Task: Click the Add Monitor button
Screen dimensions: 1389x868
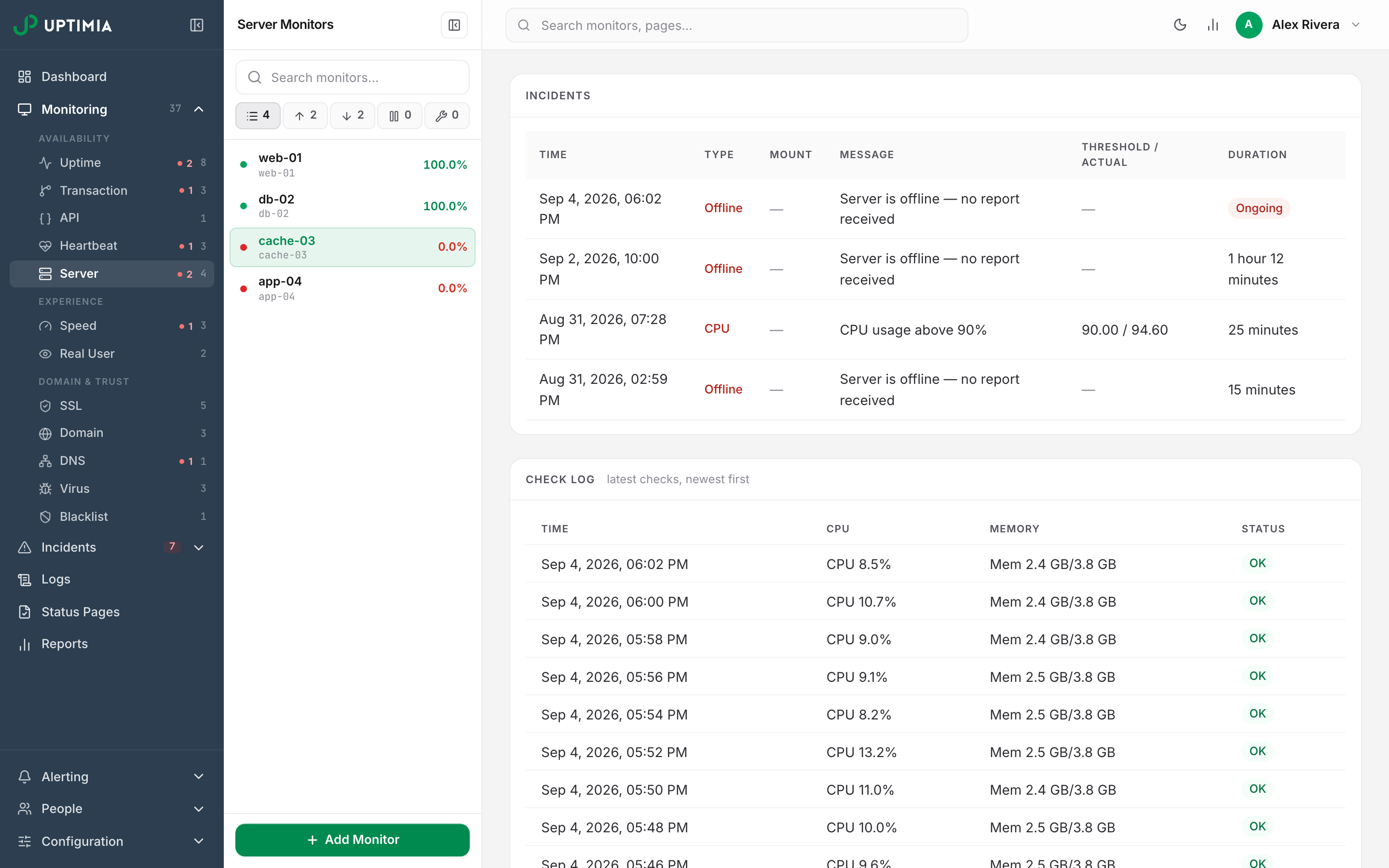Action: click(353, 840)
